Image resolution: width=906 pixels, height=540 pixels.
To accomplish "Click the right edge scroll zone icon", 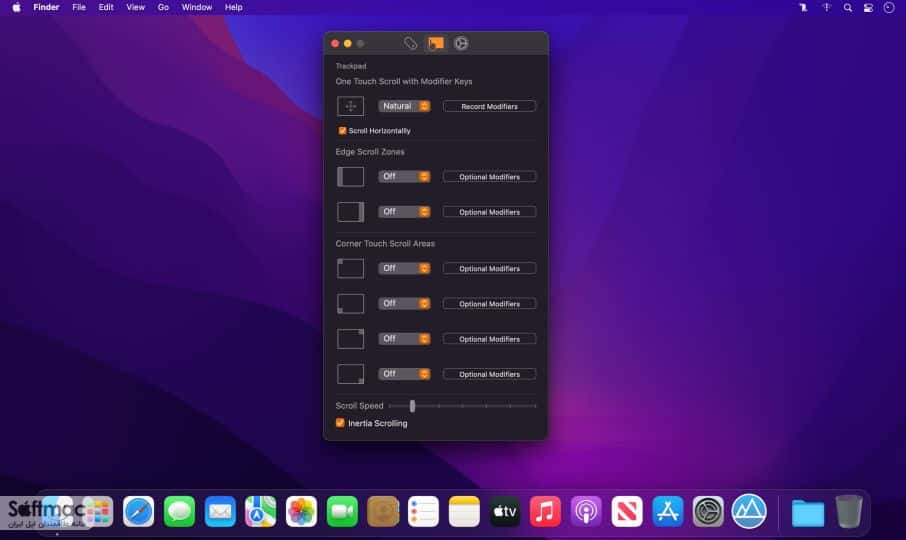I will [351, 212].
